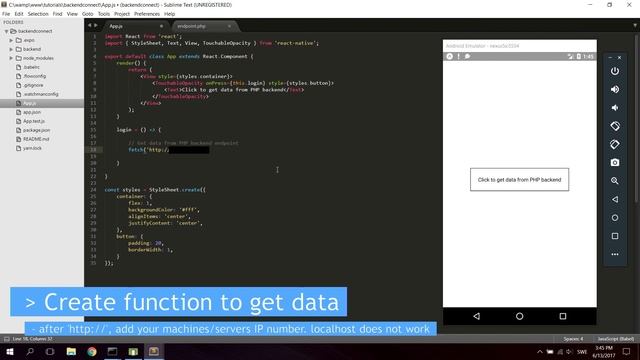Tap Android recents navigation button
Screen dimensions: 640x360
(562, 316)
